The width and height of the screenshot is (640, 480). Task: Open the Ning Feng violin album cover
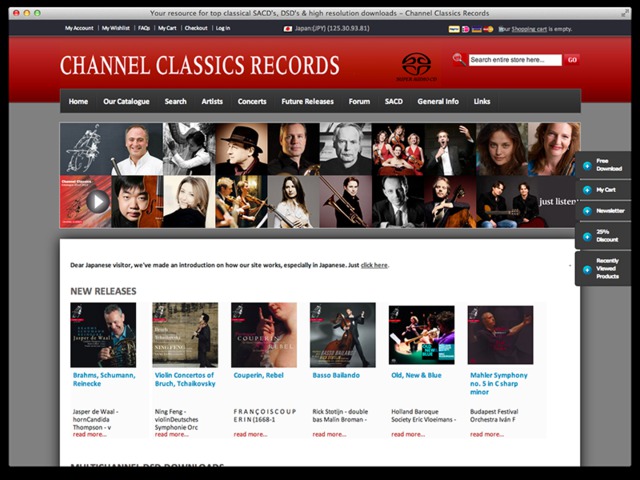[185, 335]
